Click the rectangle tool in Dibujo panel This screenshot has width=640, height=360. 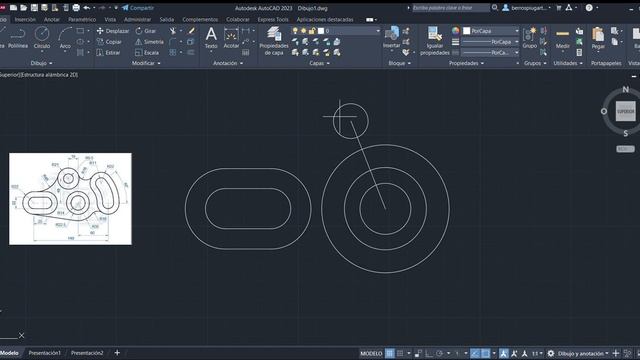(80, 31)
